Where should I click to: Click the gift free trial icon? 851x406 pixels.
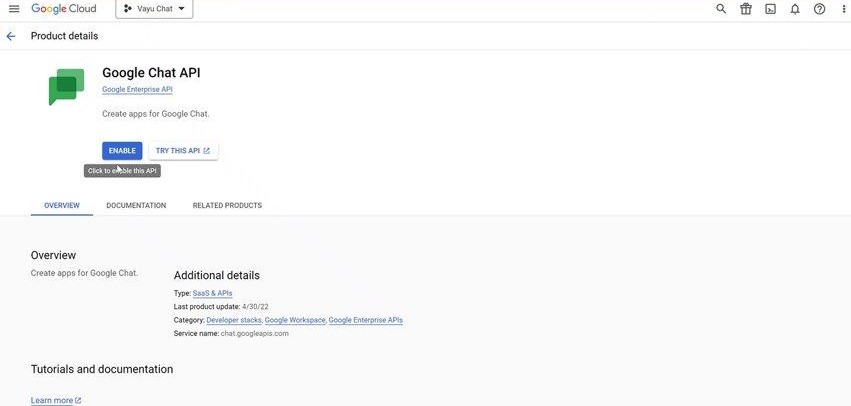point(746,9)
